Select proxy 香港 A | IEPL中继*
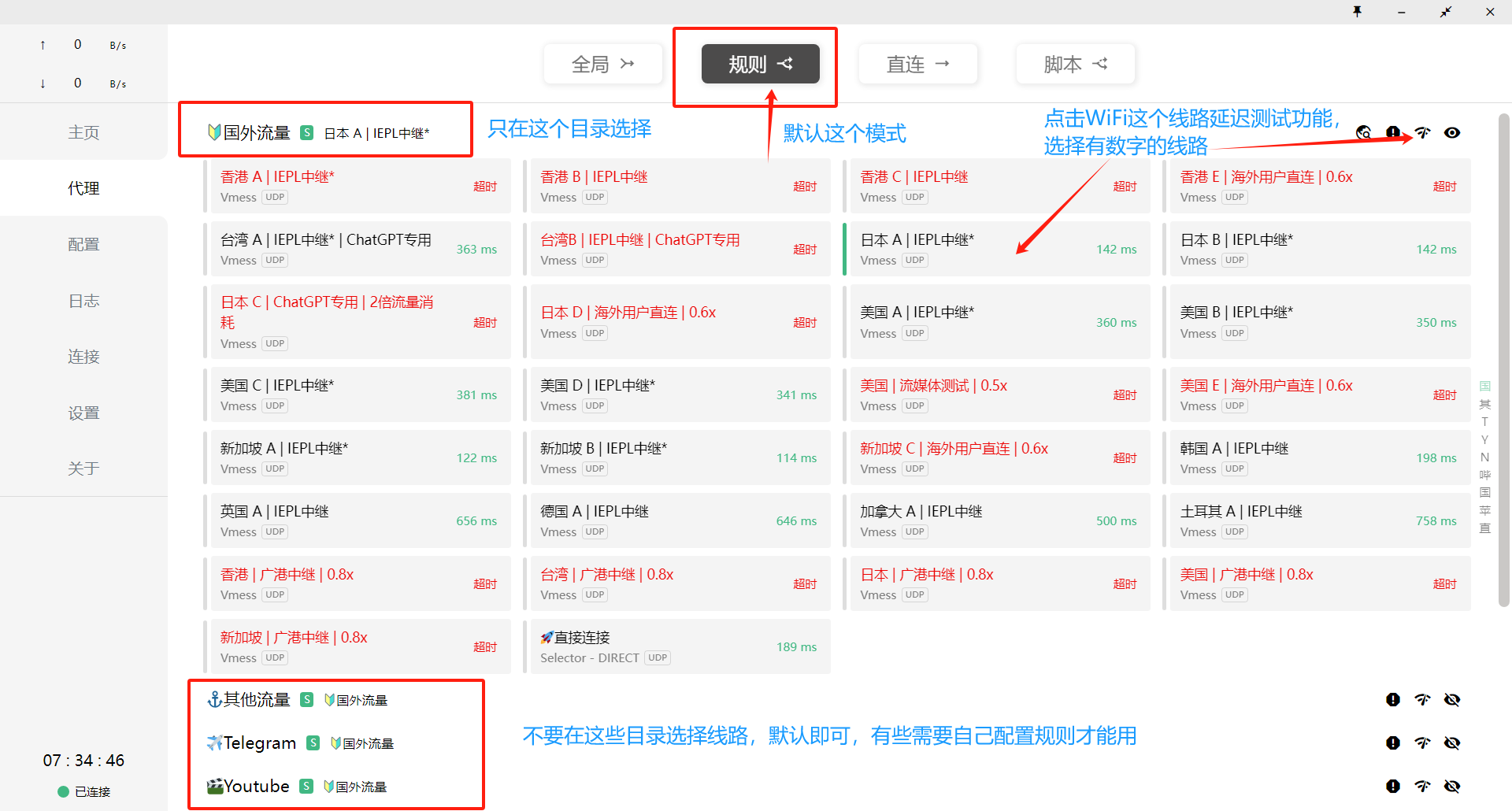The height and width of the screenshot is (811, 1512). tap(359, 186)
